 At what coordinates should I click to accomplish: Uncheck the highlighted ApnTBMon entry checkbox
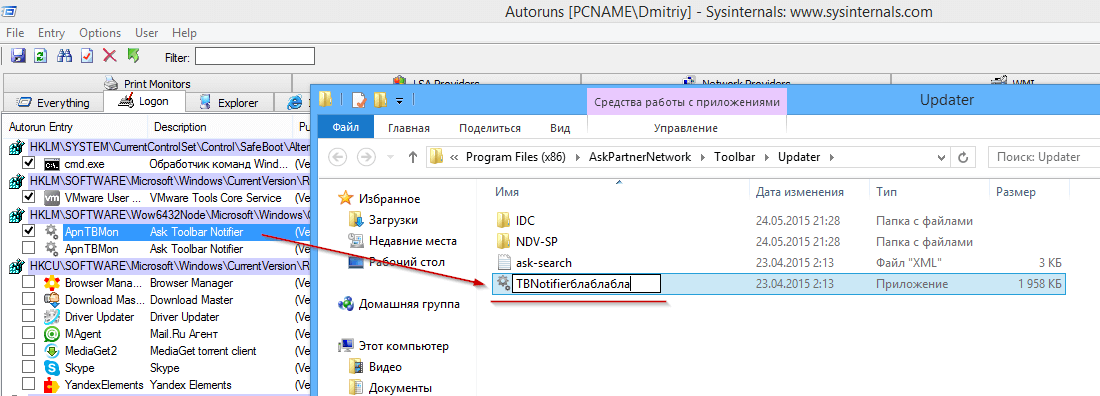(29, 231)
